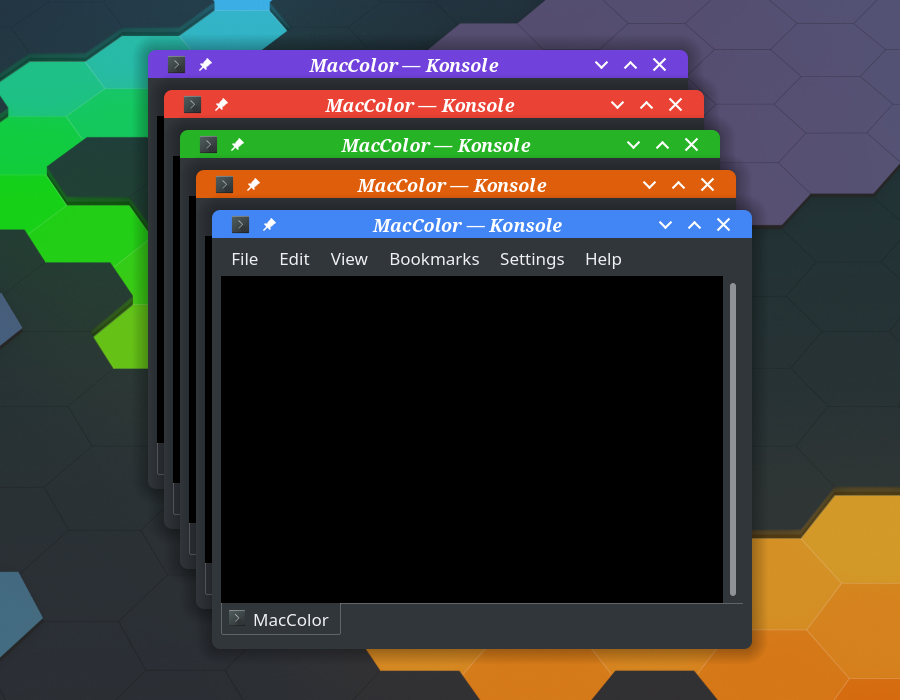
Task: Click the Konsole app icon in orange titlebar
Action: click(224, 185)
